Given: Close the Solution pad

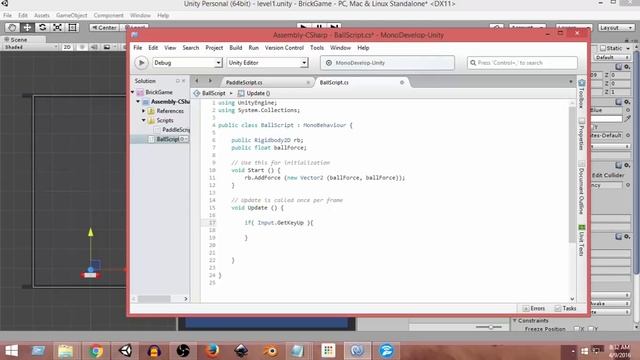Looking at the screenshot, I should point(184,81).
